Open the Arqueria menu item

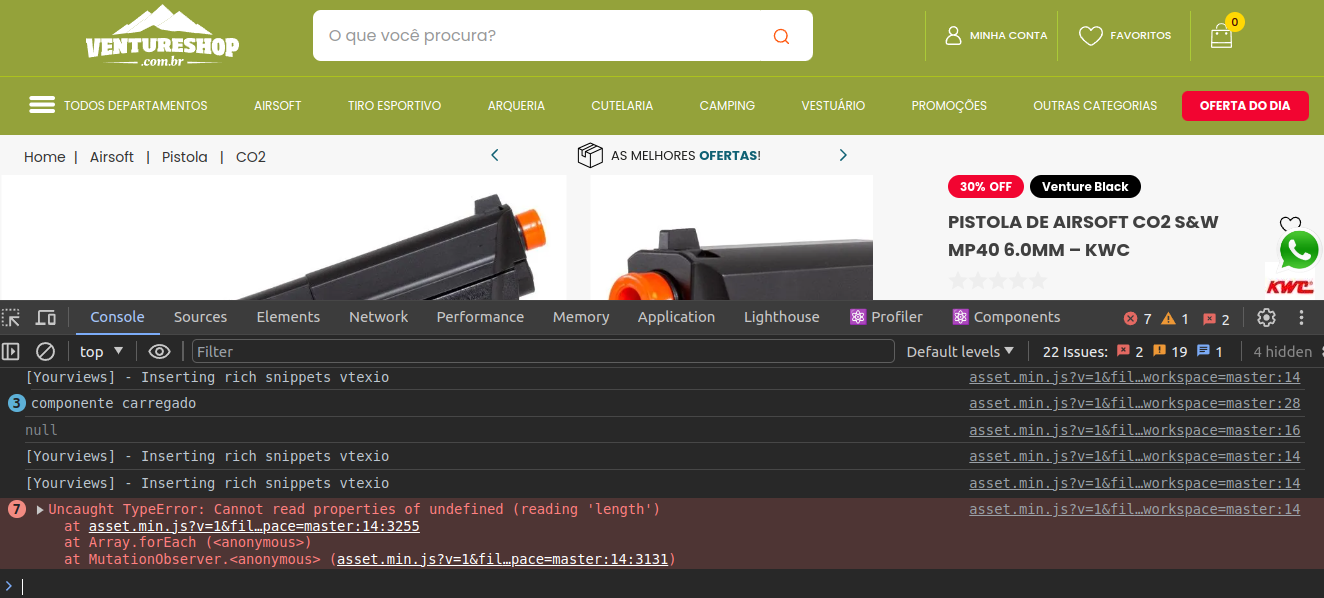[516, 105]
